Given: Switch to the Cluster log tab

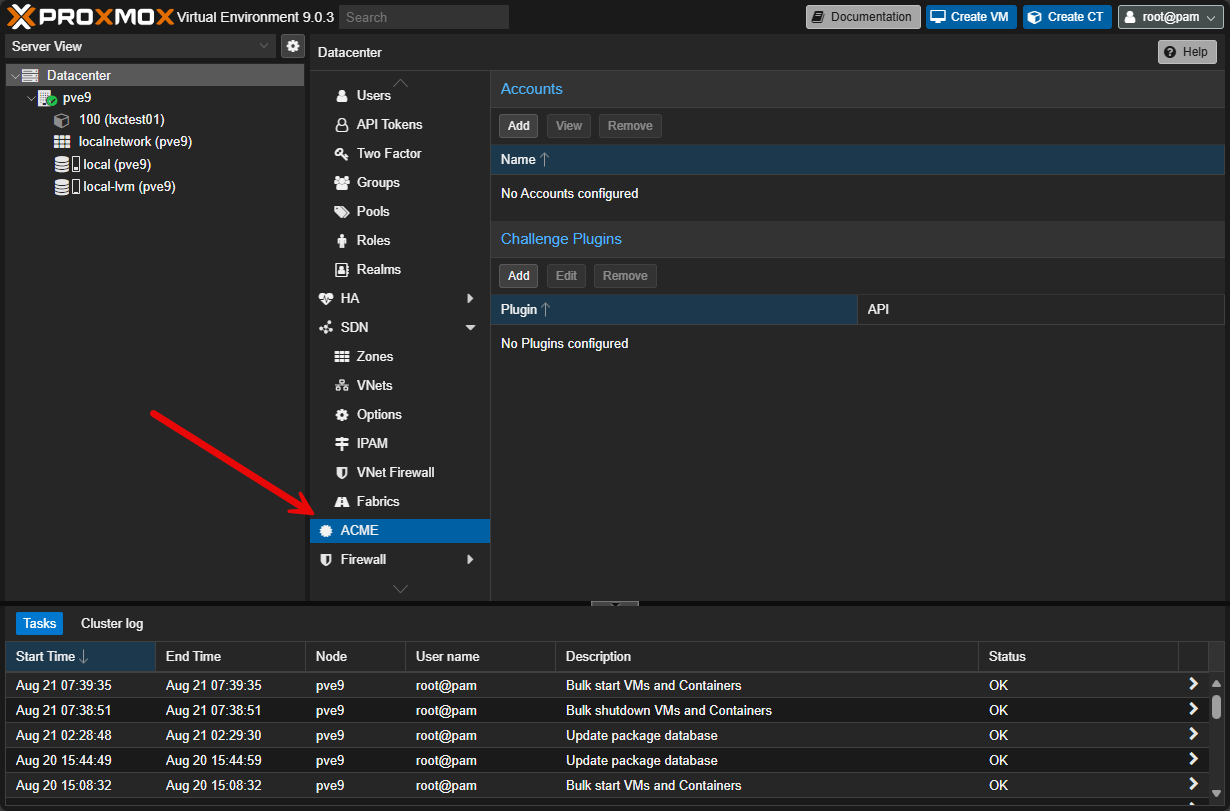Looking at the screenshot, I should pos(112,624).
